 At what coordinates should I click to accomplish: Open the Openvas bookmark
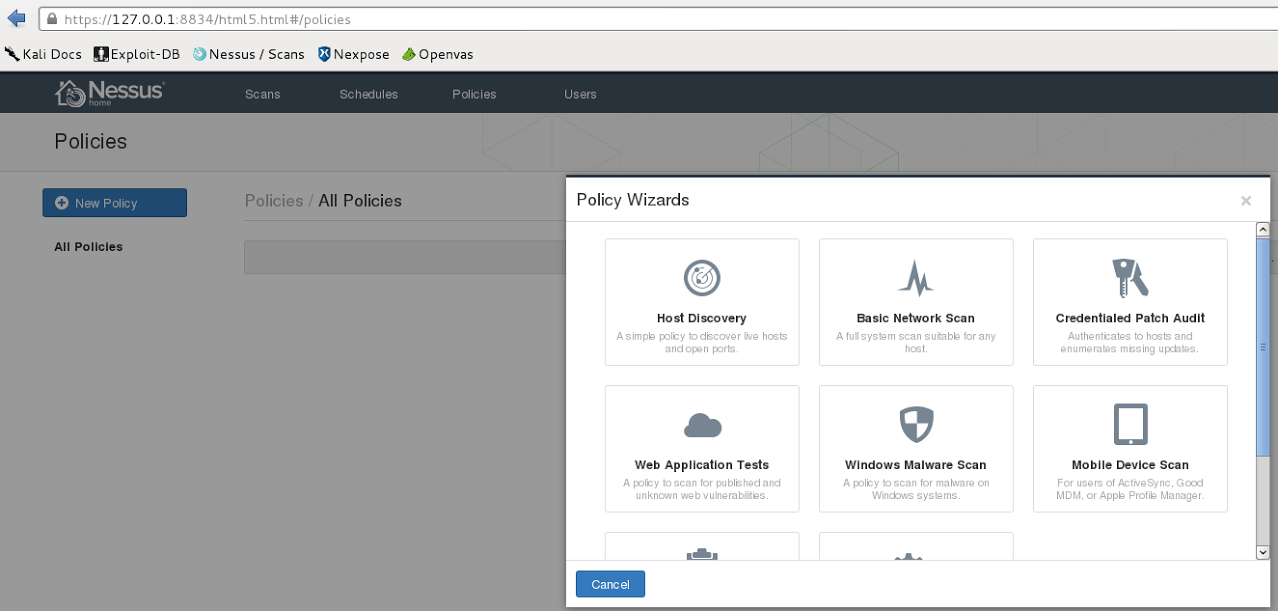[438, 54]
